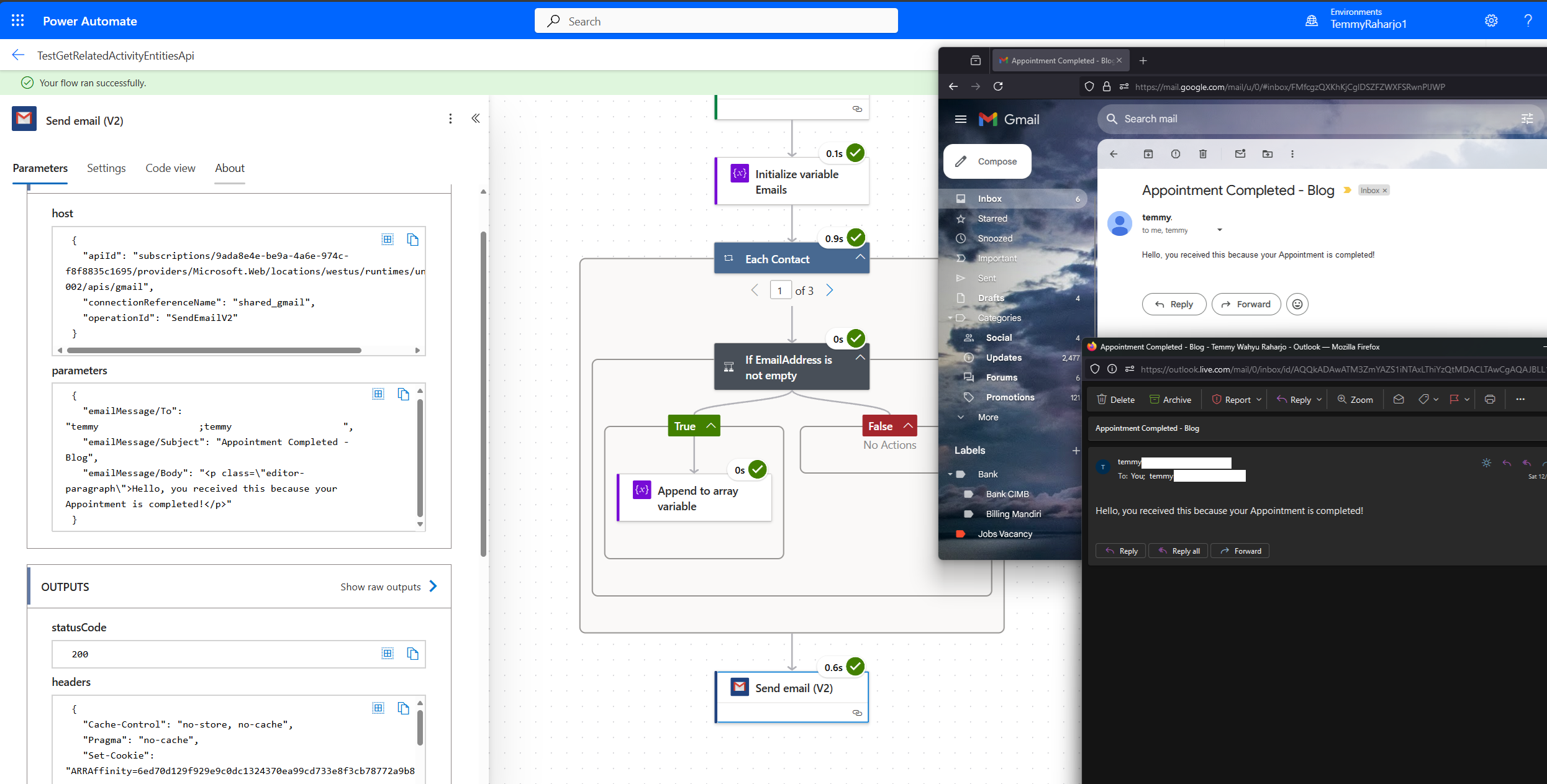1547x784 pixels.
Task: Click the Gmail archive icon in toolbar
Action: (1148, 154)
